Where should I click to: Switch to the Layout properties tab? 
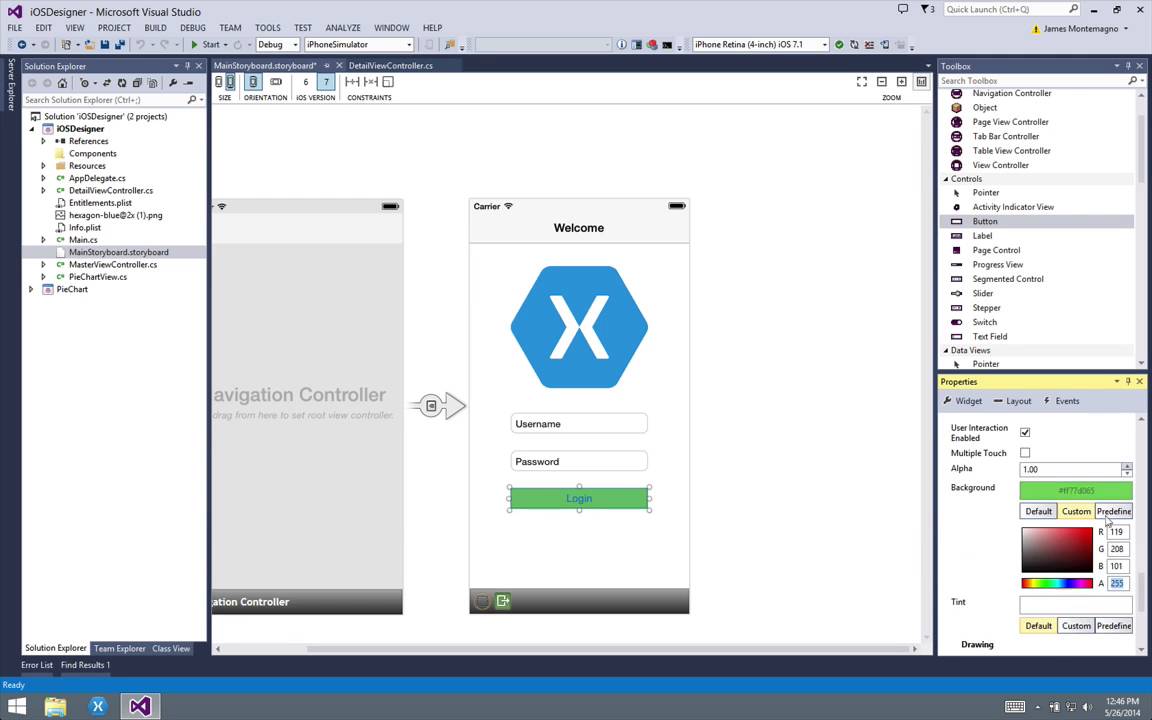tap(1012, 401)
